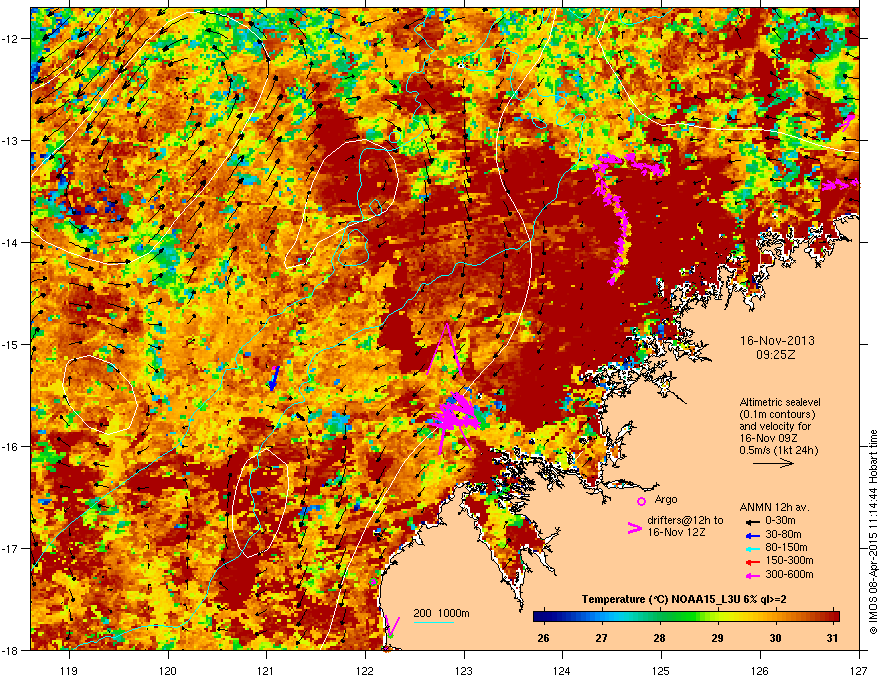Image resolution: width=880 pixels, height=680 pixels.
Task: Click the cyan 200 1000m isobath legend line
Action: [x=434, y=622]
